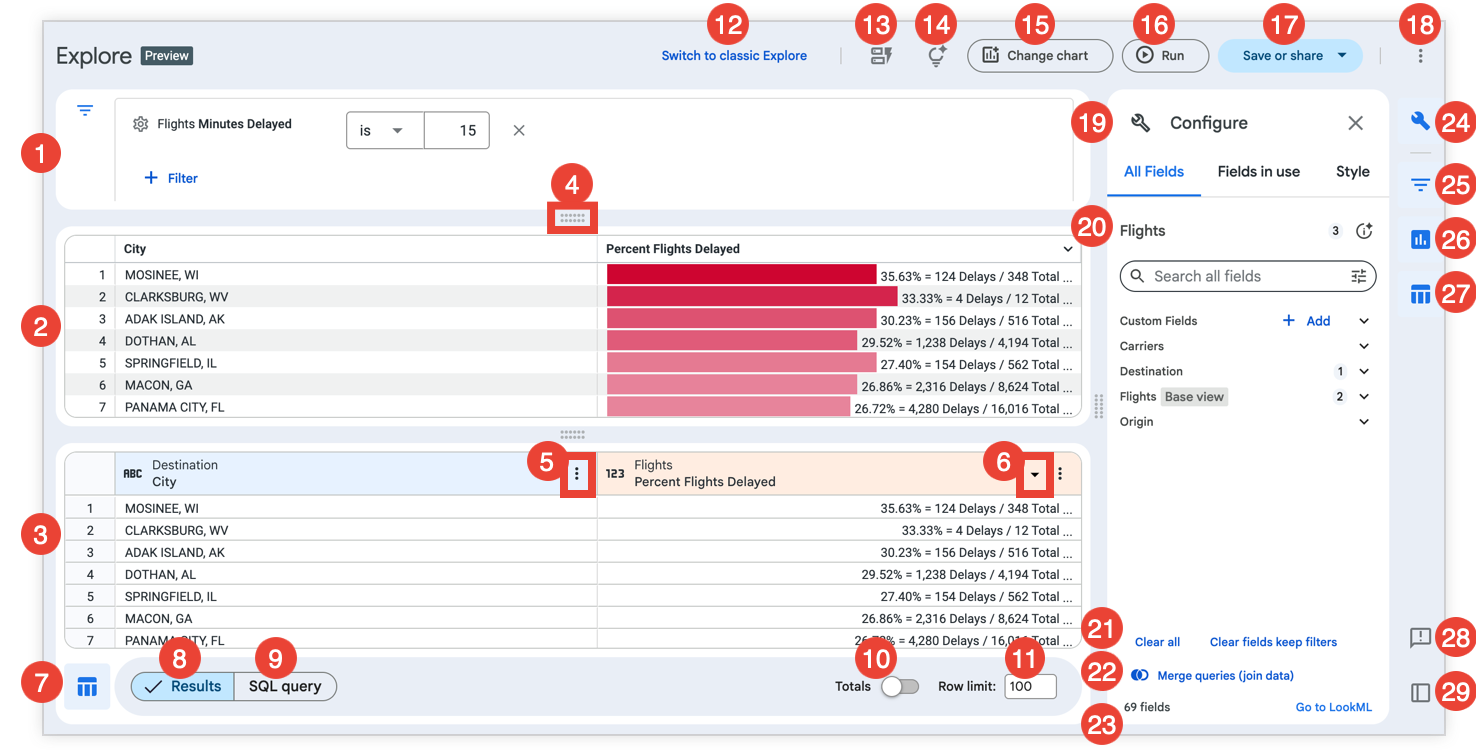Switch to the Fields in use tab

tap(1258, 172)
